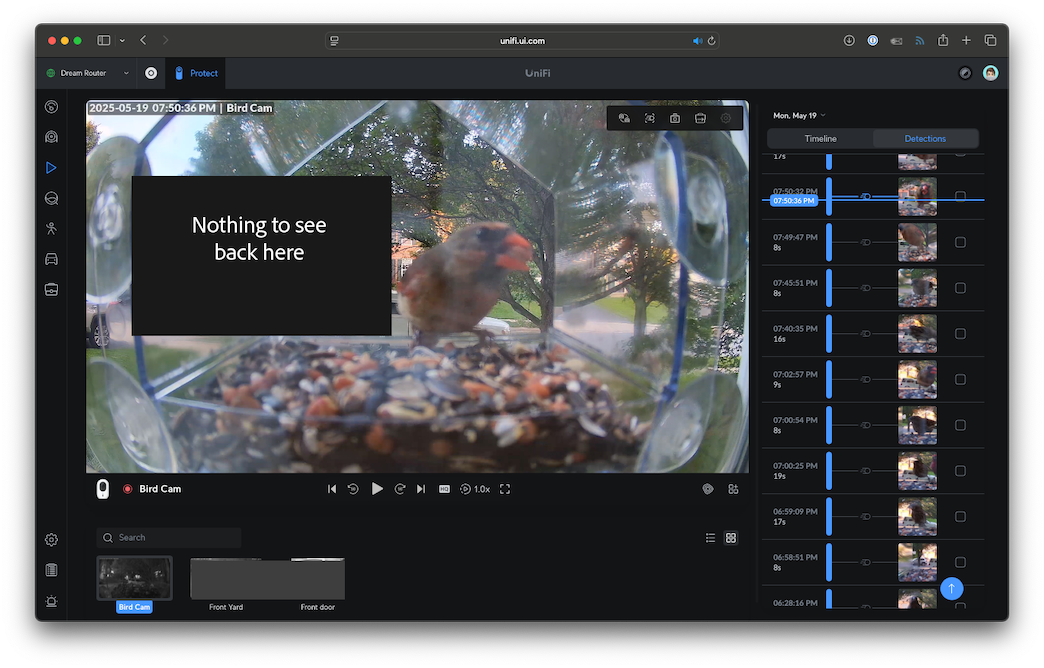The image size is (1044, 668).
Task: Check the box for the 07:49:47 PM detection
Action: 960,242
